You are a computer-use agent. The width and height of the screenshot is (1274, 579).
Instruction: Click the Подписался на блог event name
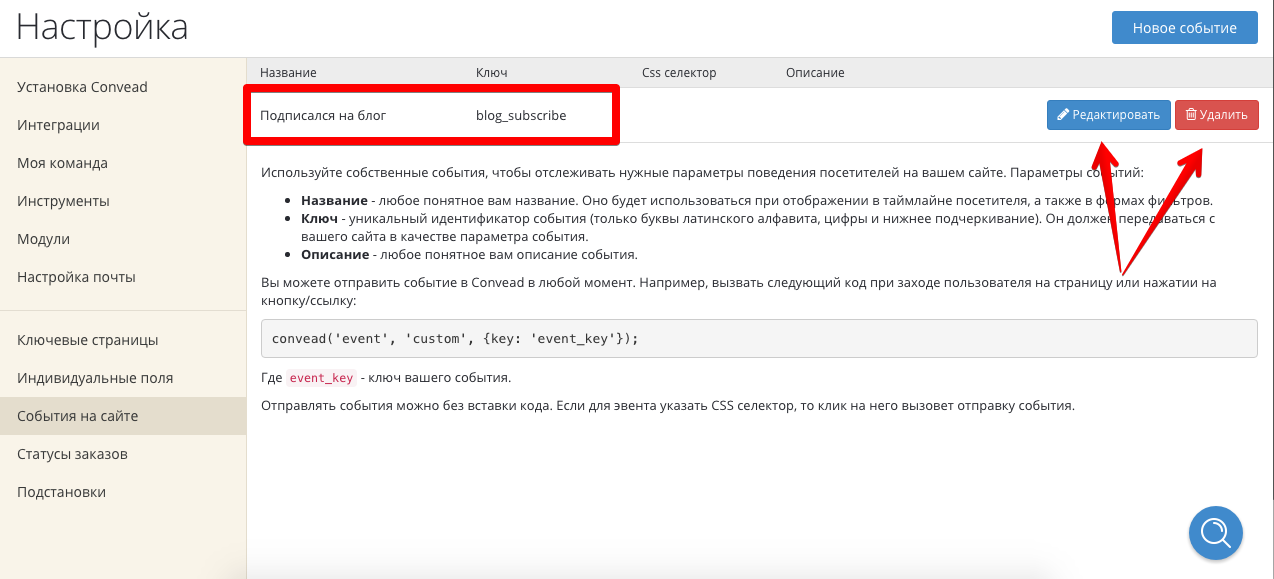(x=323, y=115)
